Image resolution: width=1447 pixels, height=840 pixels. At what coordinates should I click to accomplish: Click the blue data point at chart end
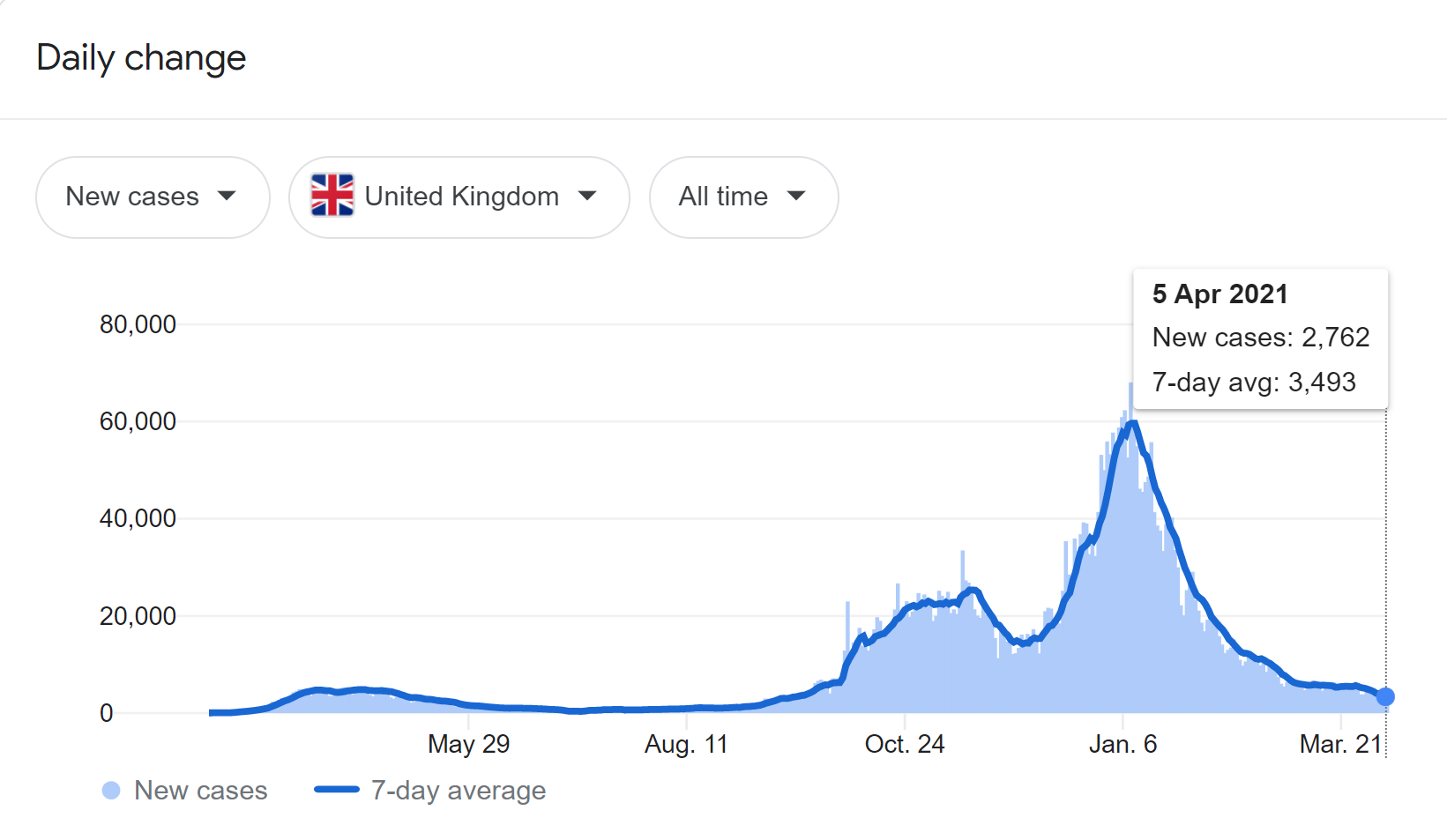[x=1385, y=697]
